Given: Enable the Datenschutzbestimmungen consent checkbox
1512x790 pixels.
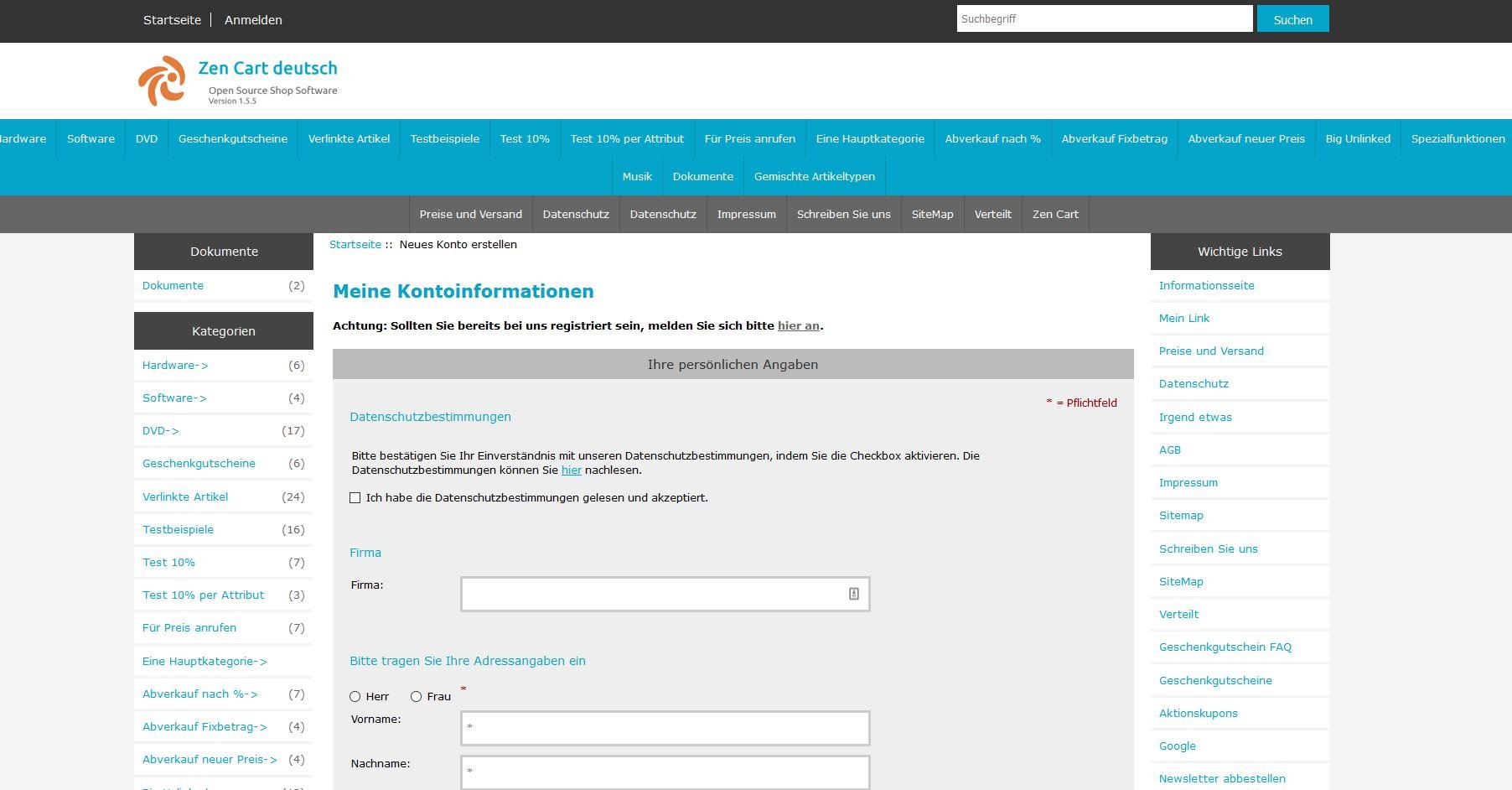Looking at the screenshot, I should coord(355,497).
